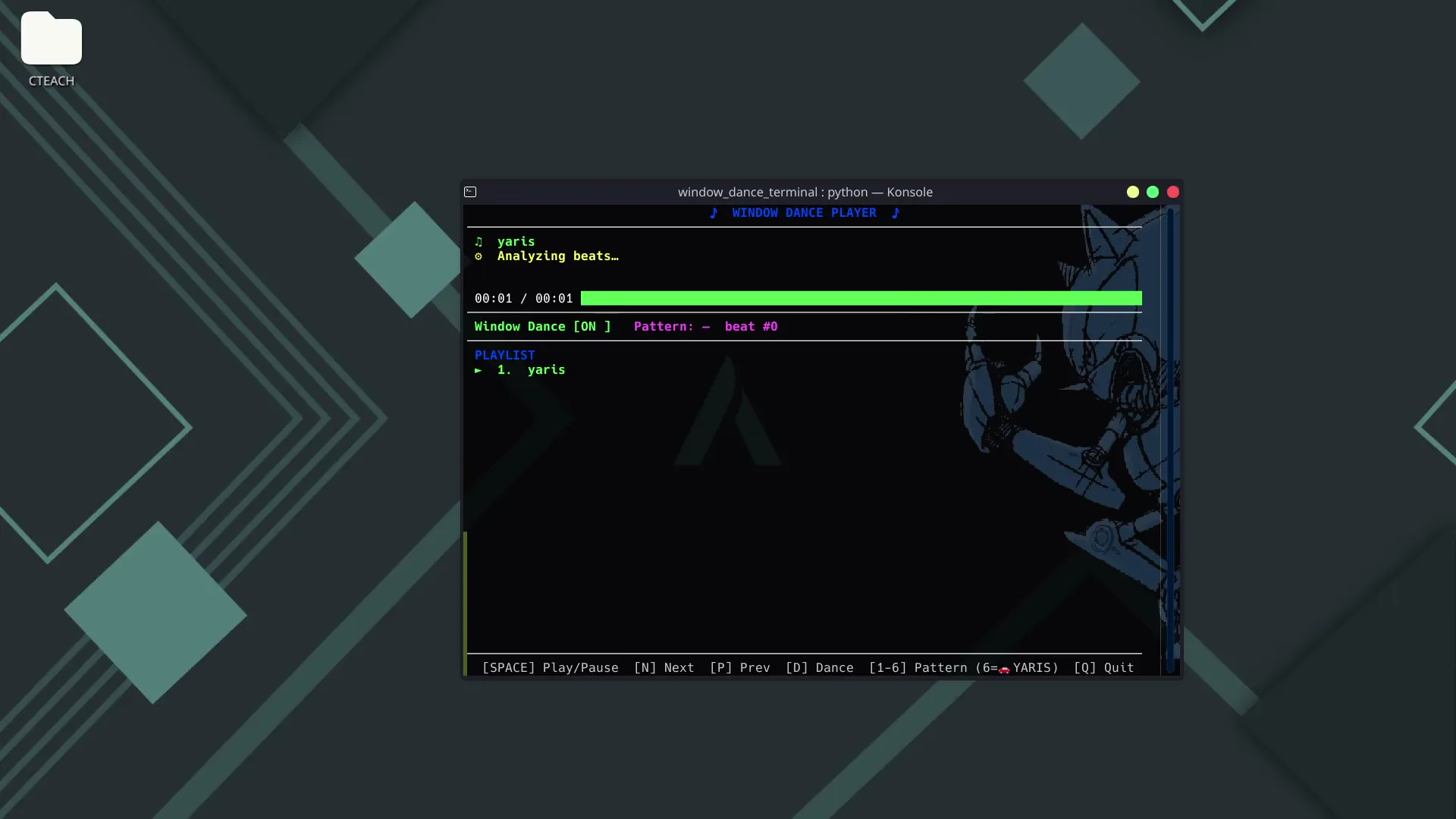
Task: Click the 'Window Dance [ON ]' status
Action: click(x=542, y=327)
